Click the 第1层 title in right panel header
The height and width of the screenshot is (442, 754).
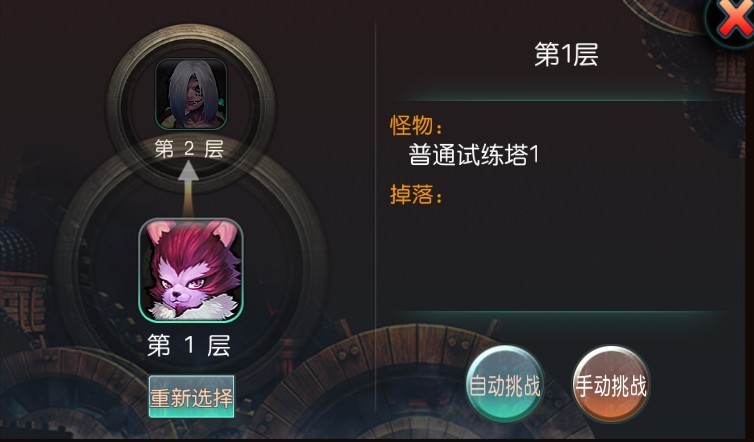coord(566,54)
